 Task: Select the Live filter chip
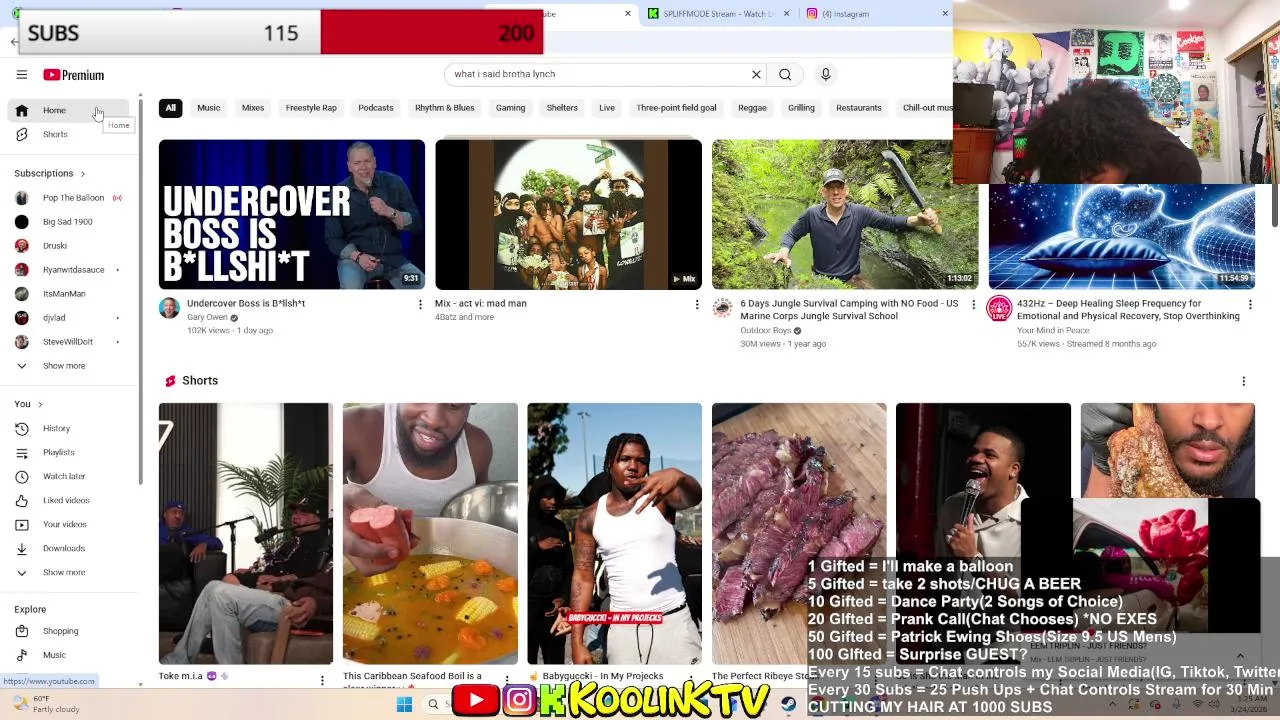(x=607, y=108)
